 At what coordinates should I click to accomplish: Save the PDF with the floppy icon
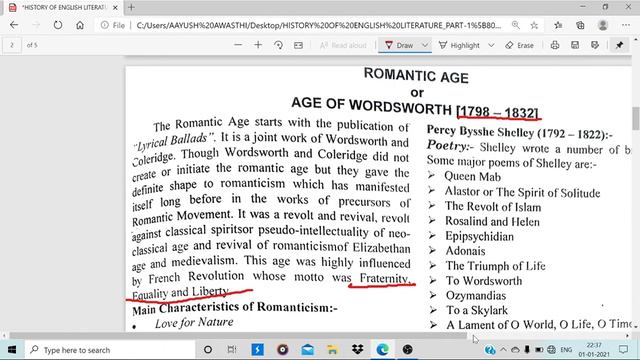pos(575,45)
